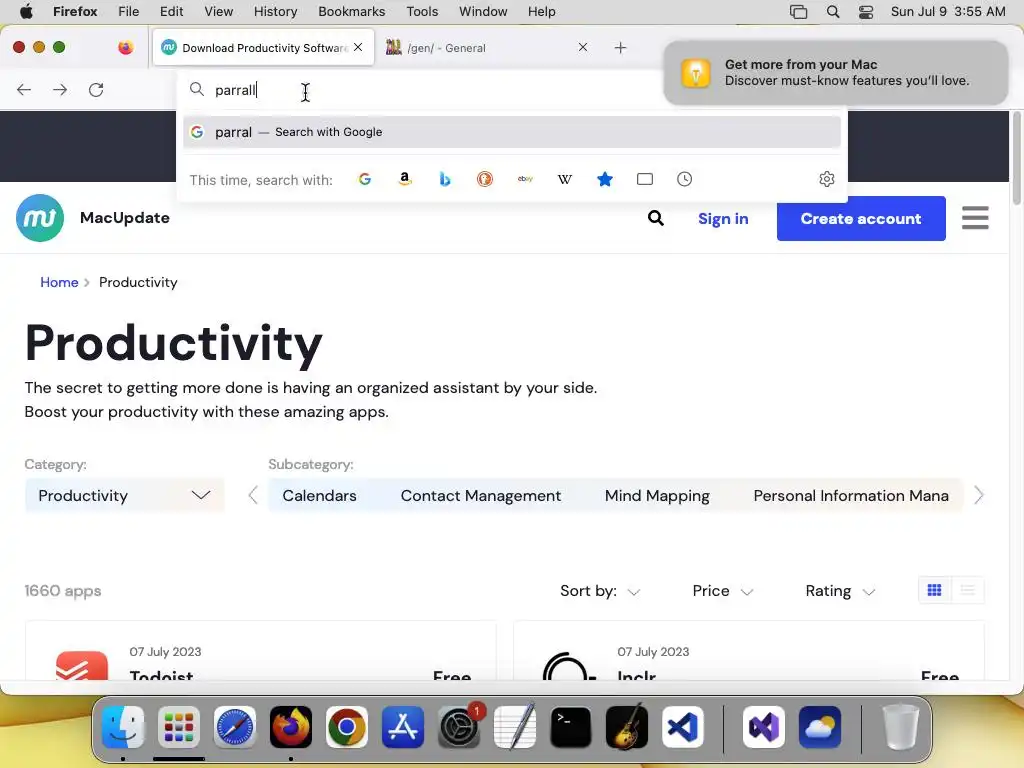This screenshot has height=768, width=1024.
Task: Select the Calendars subcategory
Action: (319, 496)
